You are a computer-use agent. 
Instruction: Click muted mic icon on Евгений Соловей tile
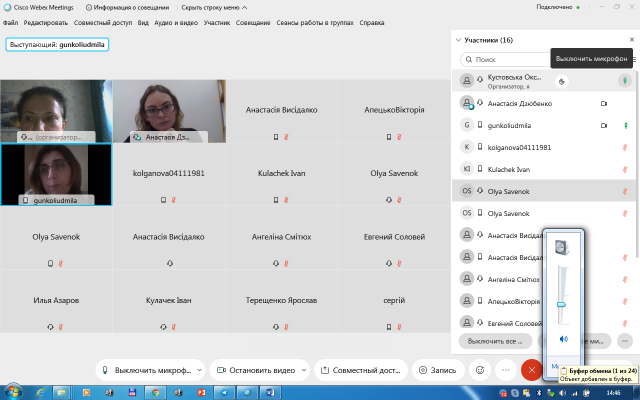399,263
